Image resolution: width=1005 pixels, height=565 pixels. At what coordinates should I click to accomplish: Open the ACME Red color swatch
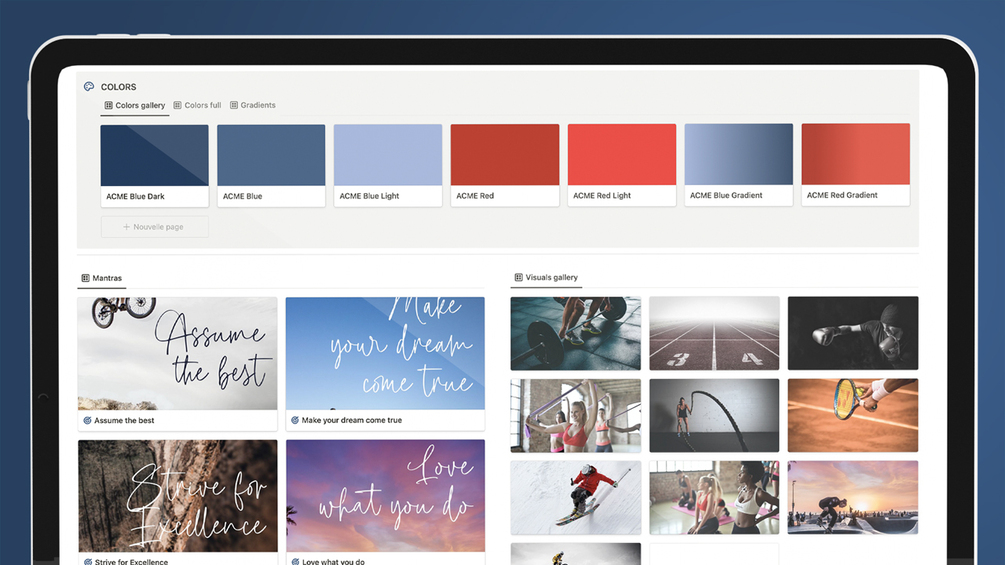tap(505, 155)
